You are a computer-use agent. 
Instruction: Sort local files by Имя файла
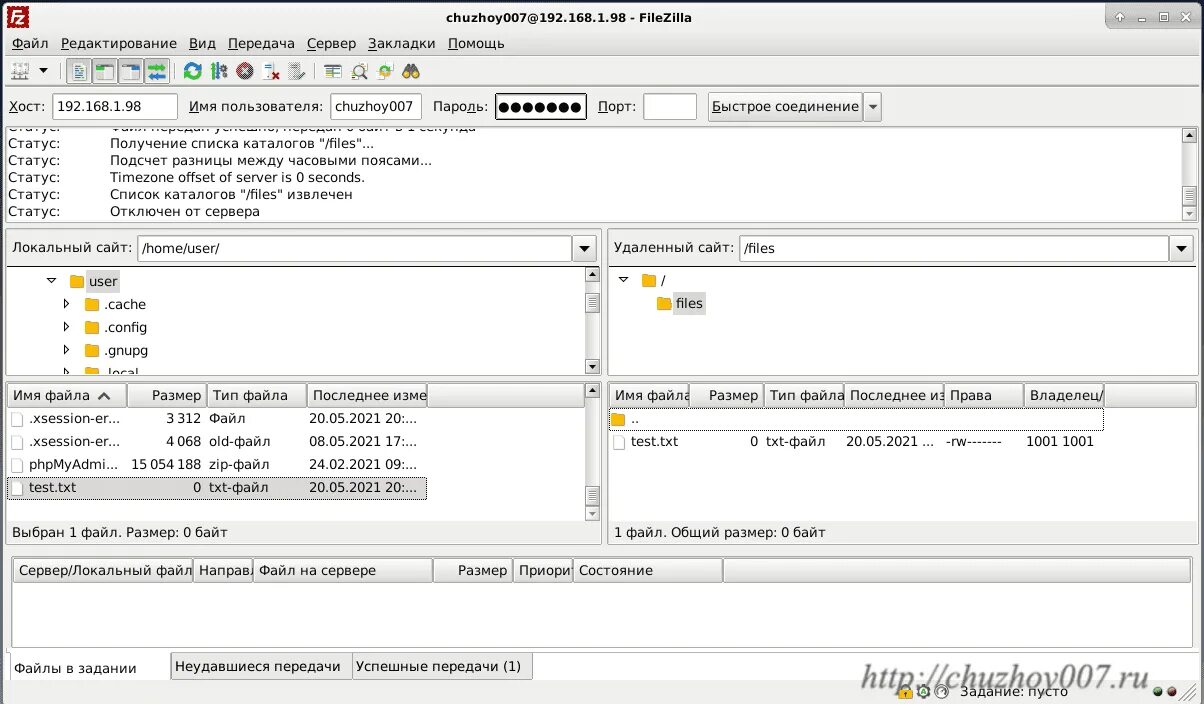(x=67, y=395)
